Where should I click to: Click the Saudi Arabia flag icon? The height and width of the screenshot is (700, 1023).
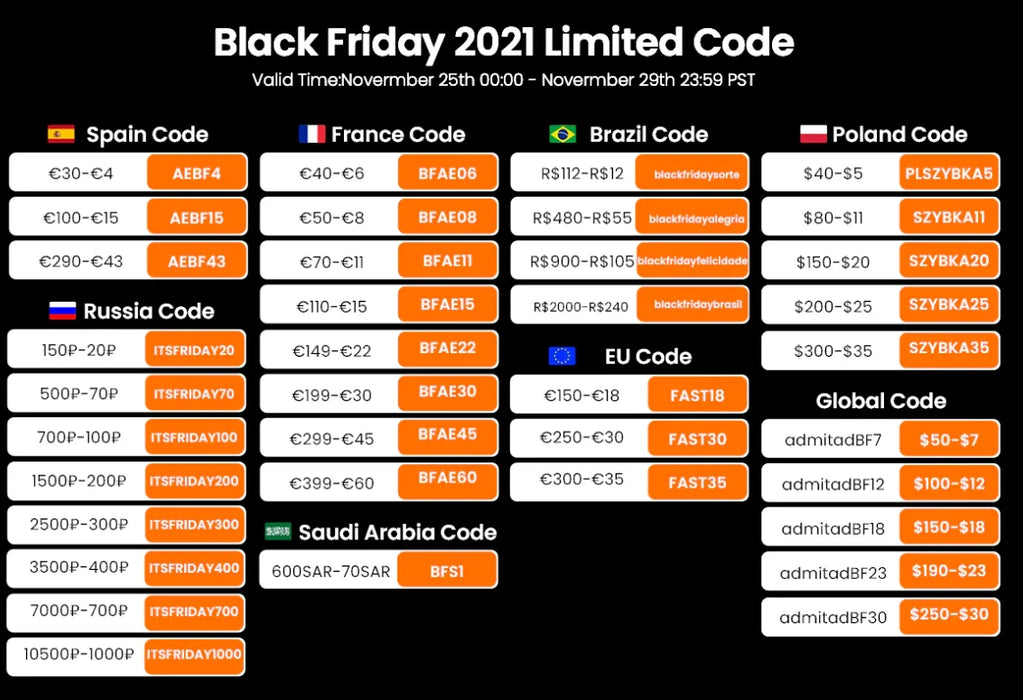(278, 532)
